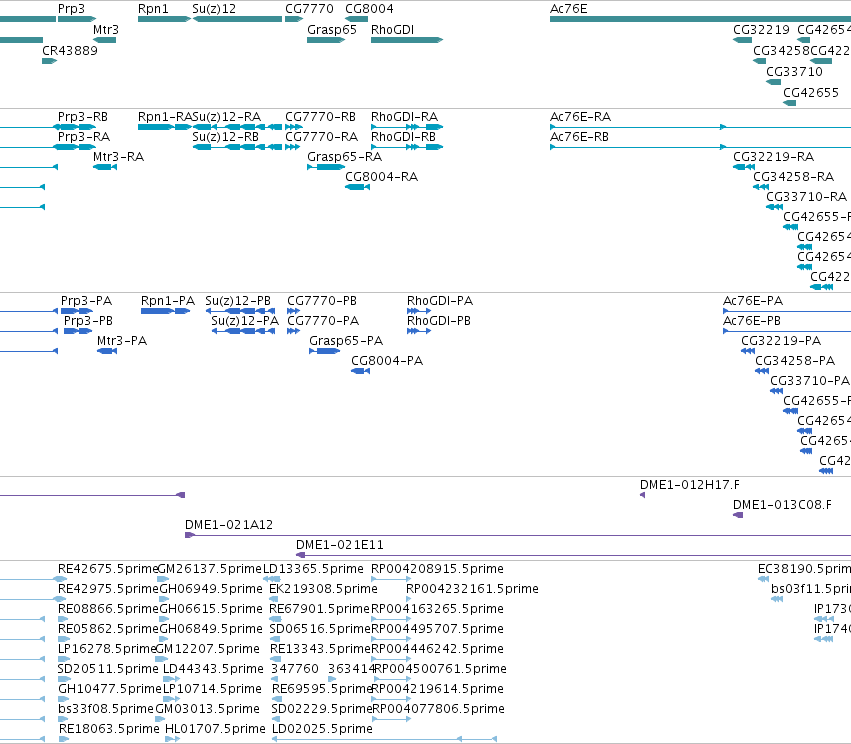Select the RhoGDI gene bar

pos(407,40)
